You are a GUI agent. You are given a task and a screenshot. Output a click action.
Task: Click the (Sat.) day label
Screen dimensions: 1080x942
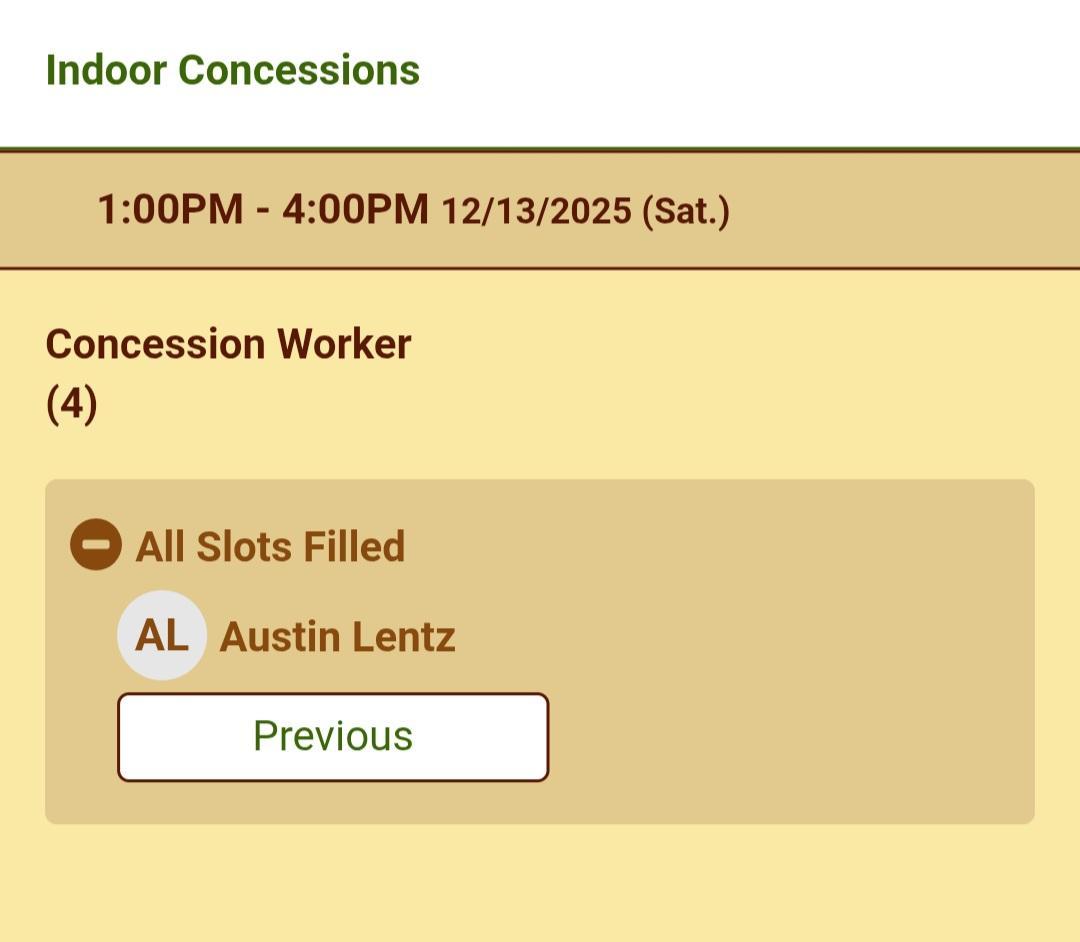pos(686,212)
